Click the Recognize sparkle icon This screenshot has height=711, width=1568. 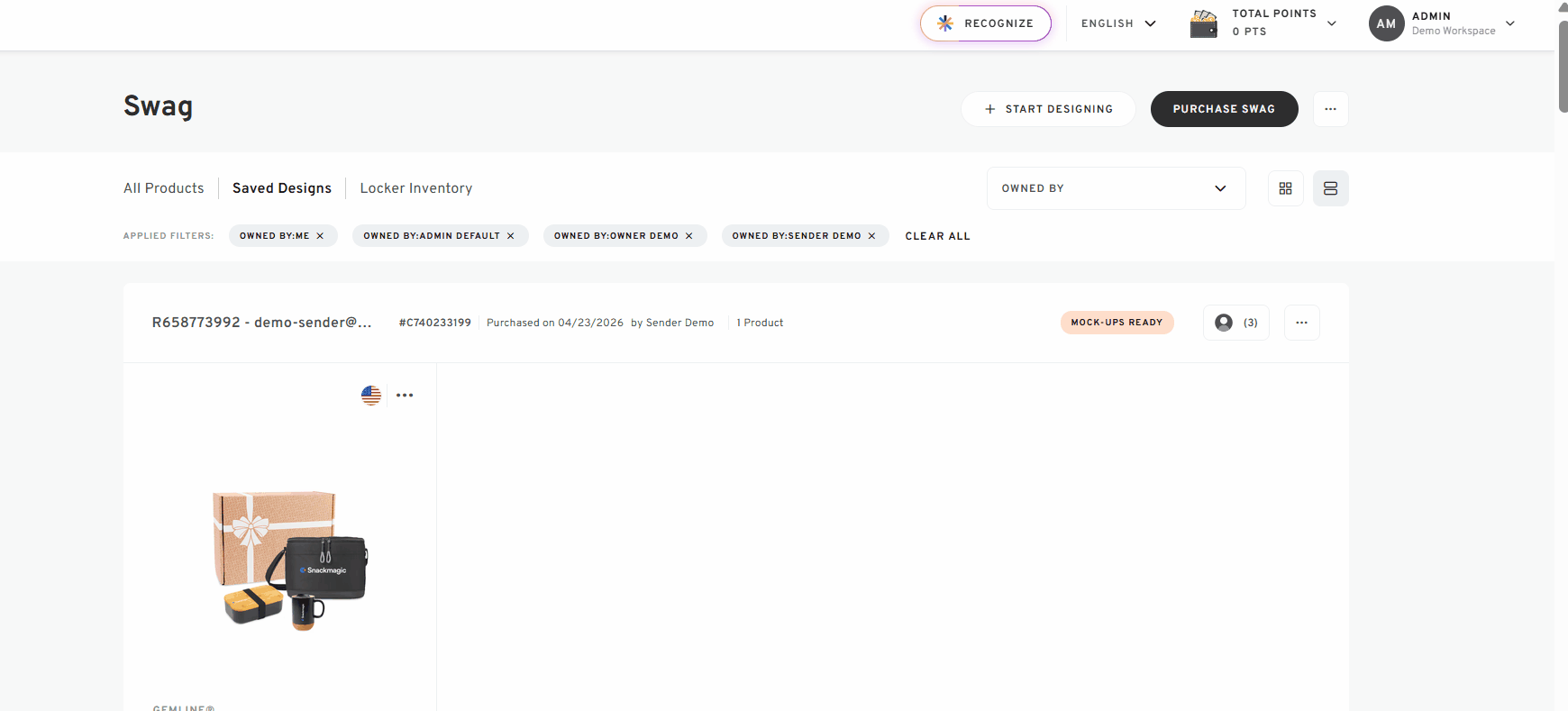pyautogui.click(x=944, y=23)
